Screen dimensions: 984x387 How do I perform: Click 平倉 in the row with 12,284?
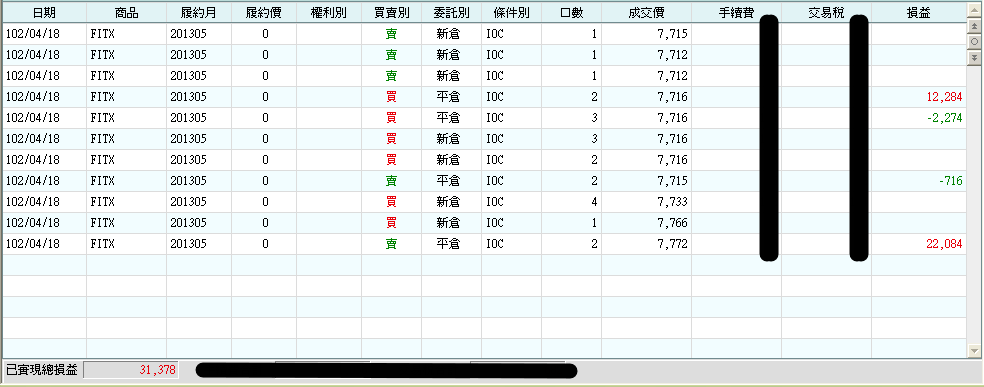point(448,97)
